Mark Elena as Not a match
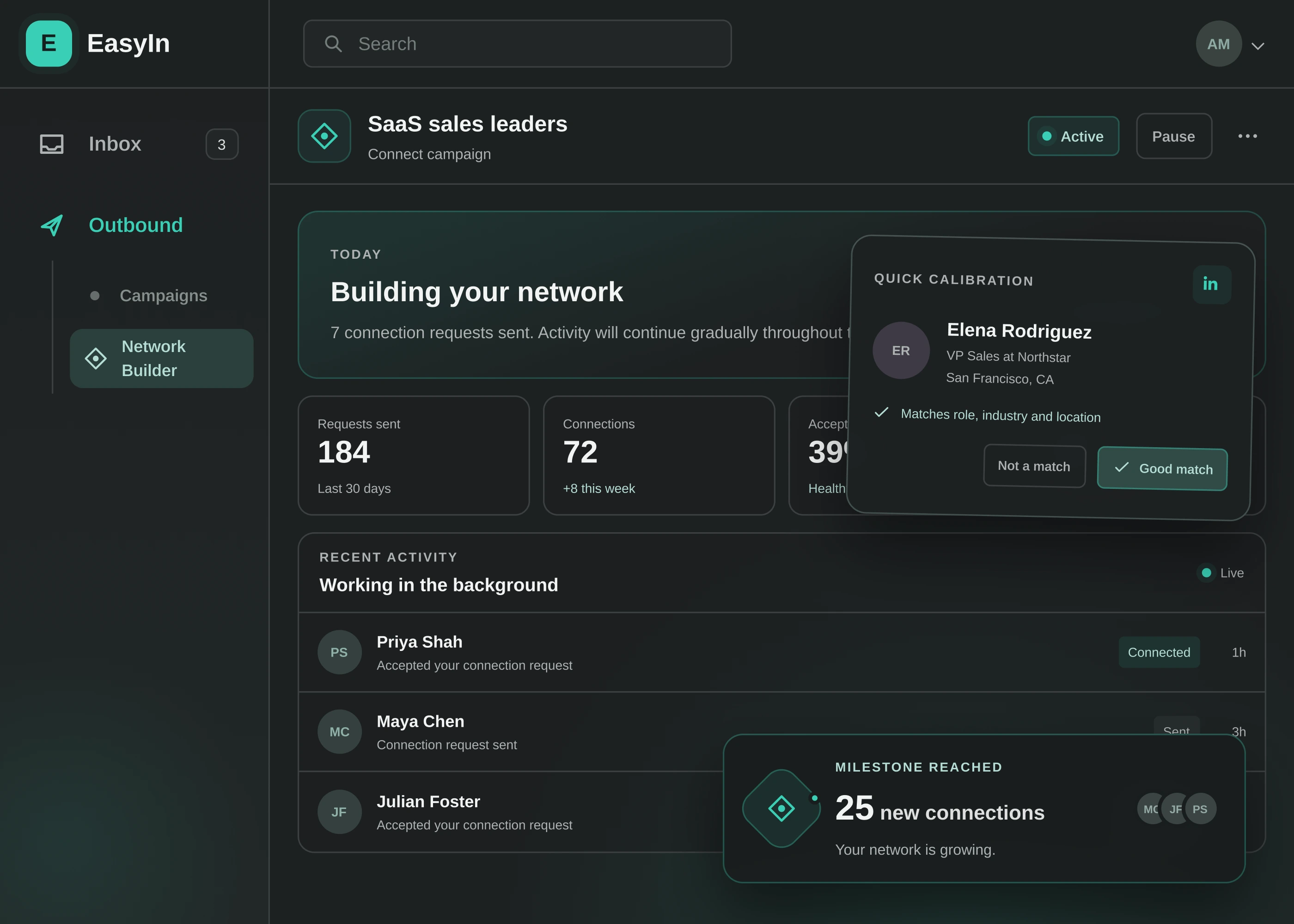 coord(1034,466)
